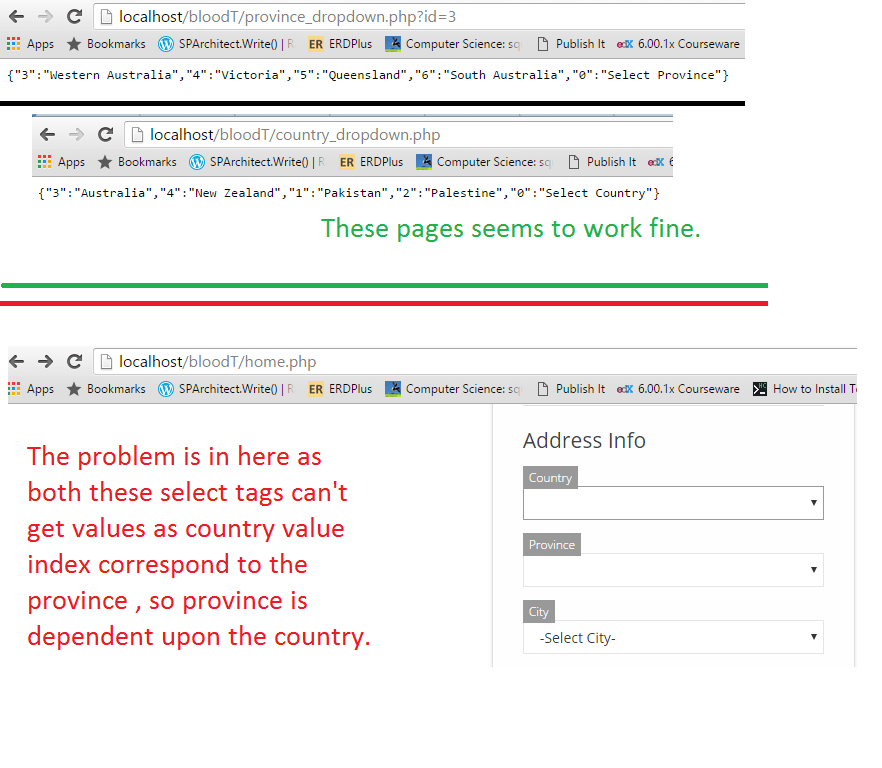Open Apps shortcut in home.php browser
This screenshot has height=768, width=882.
coord(31,389)
